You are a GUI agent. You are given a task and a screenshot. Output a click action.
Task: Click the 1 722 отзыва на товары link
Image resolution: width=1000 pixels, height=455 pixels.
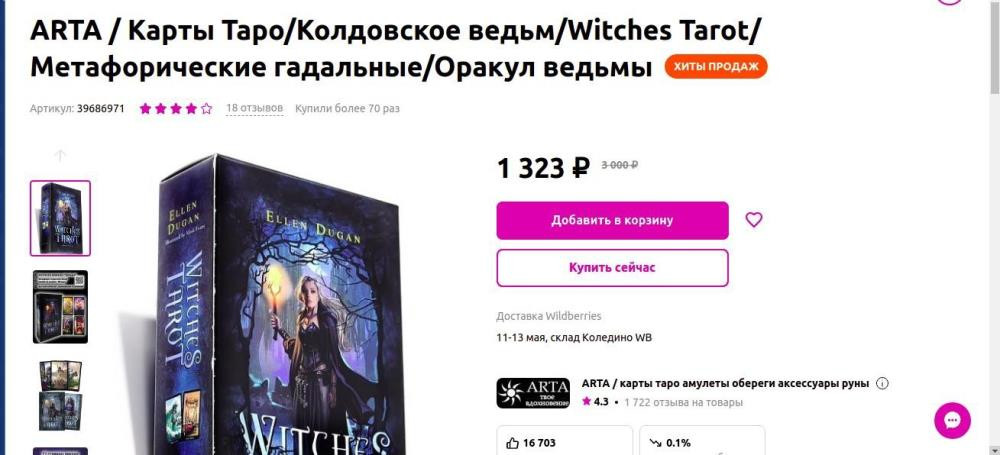(684, 403)
